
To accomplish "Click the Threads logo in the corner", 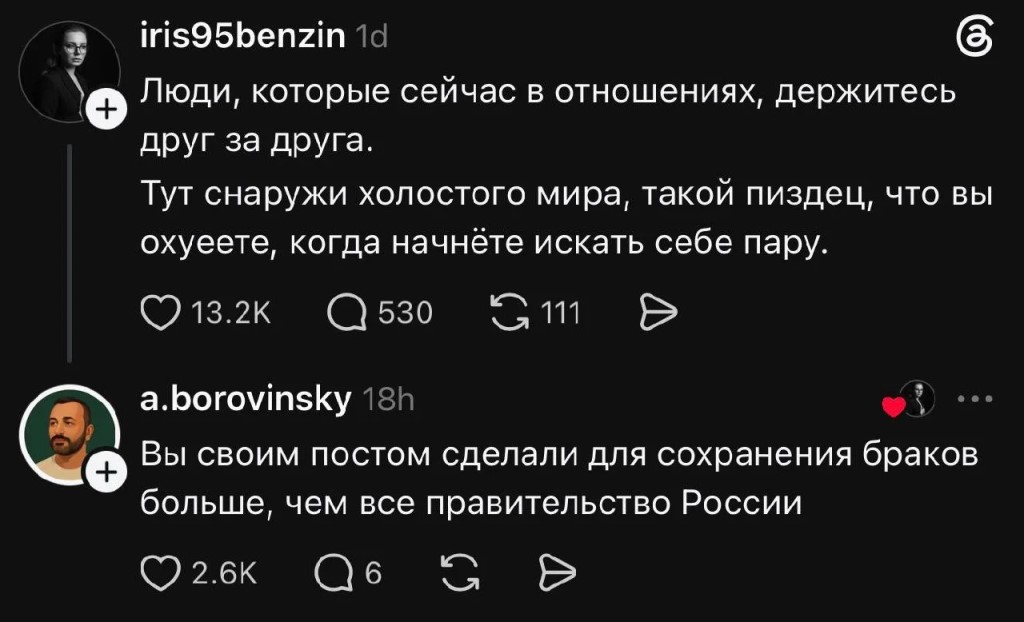I will coord(974,37).
